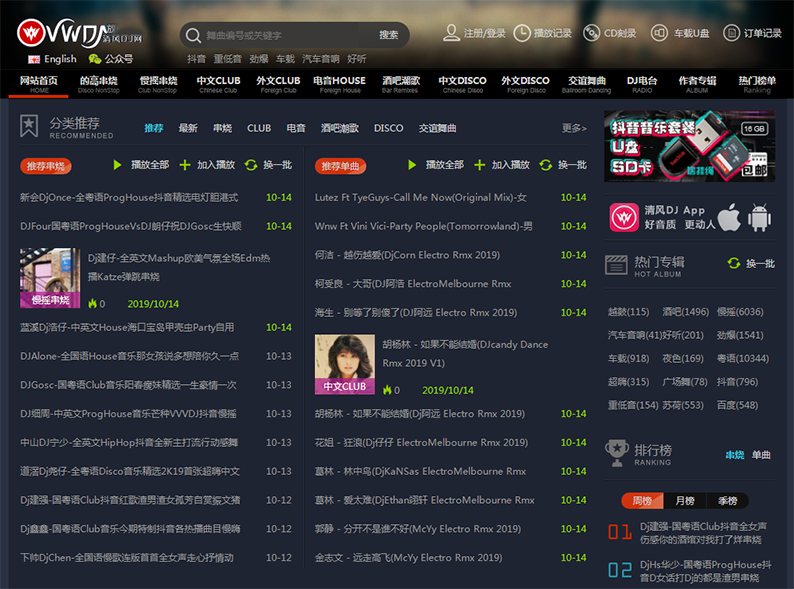Open 新会DjOnce-全粤语ProgHouse track

click(x=129, y=198)
